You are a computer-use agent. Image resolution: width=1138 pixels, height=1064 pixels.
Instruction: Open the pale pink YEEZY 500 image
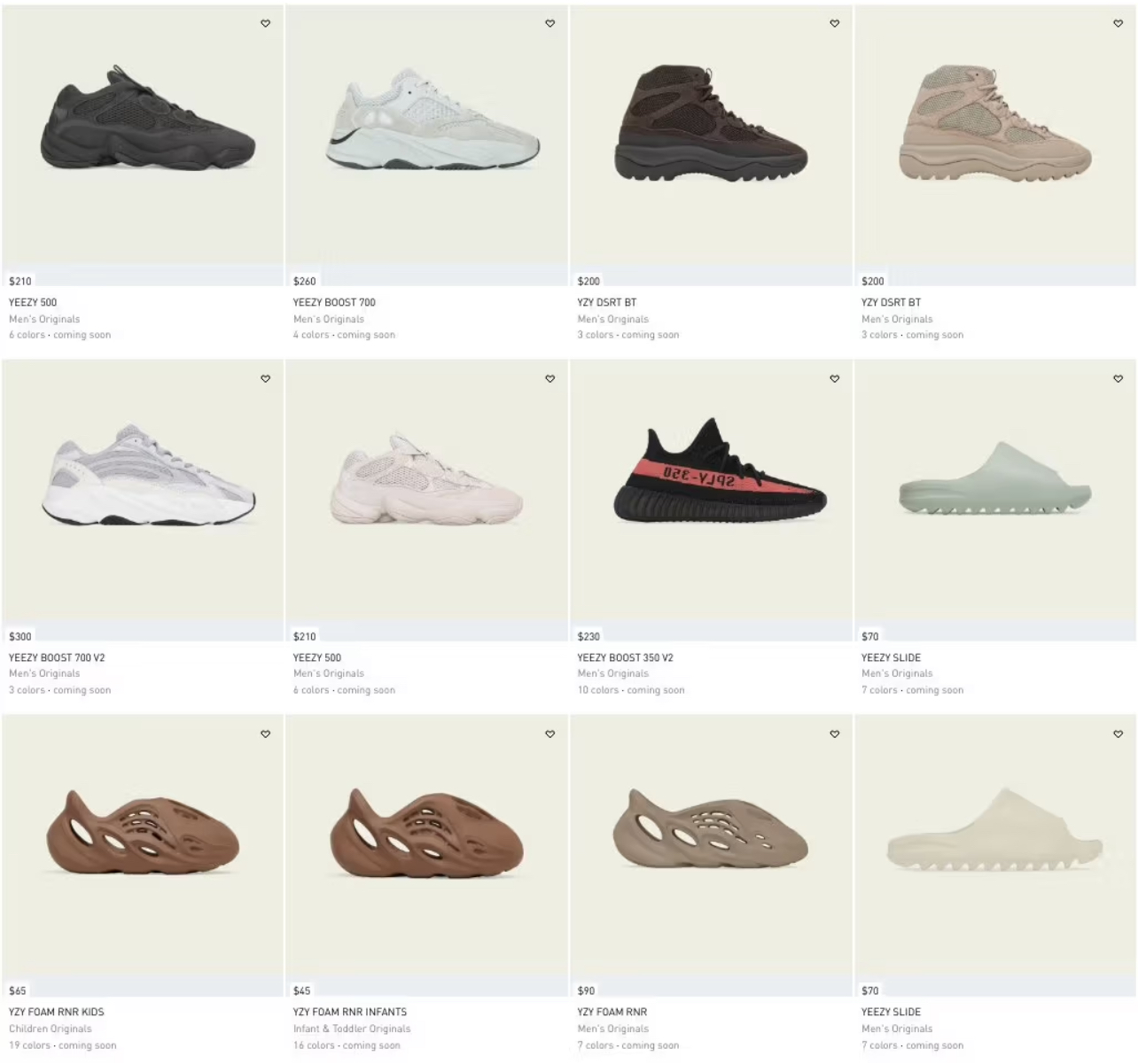click(x=427, y=479)
